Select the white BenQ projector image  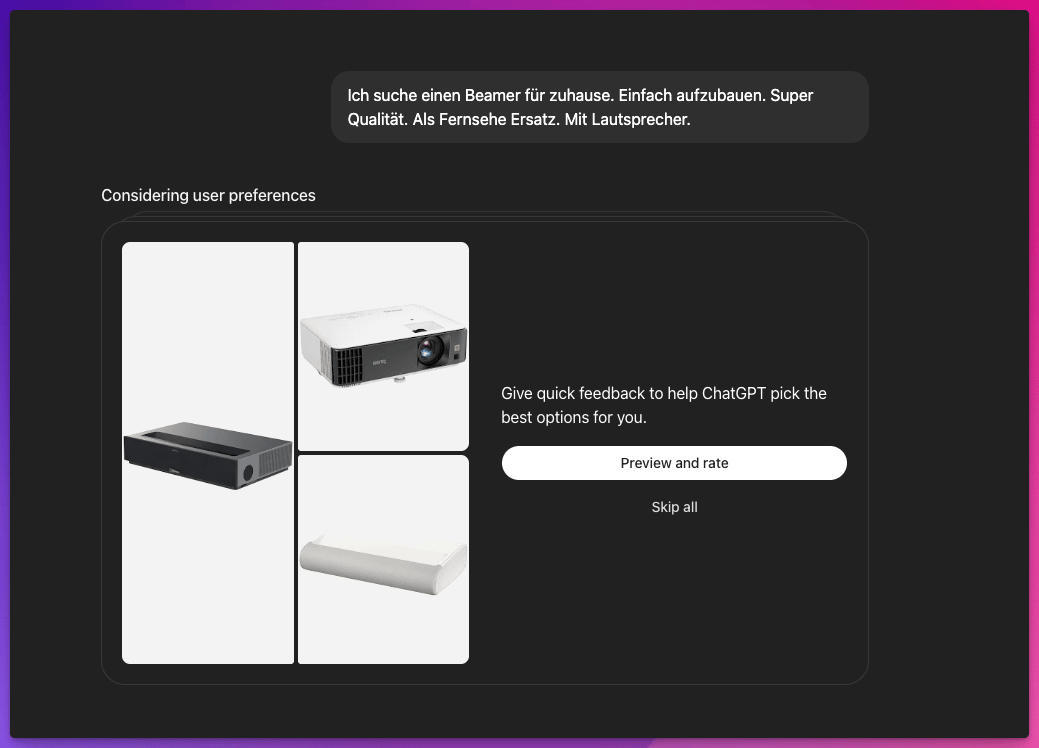pos(383,346)
